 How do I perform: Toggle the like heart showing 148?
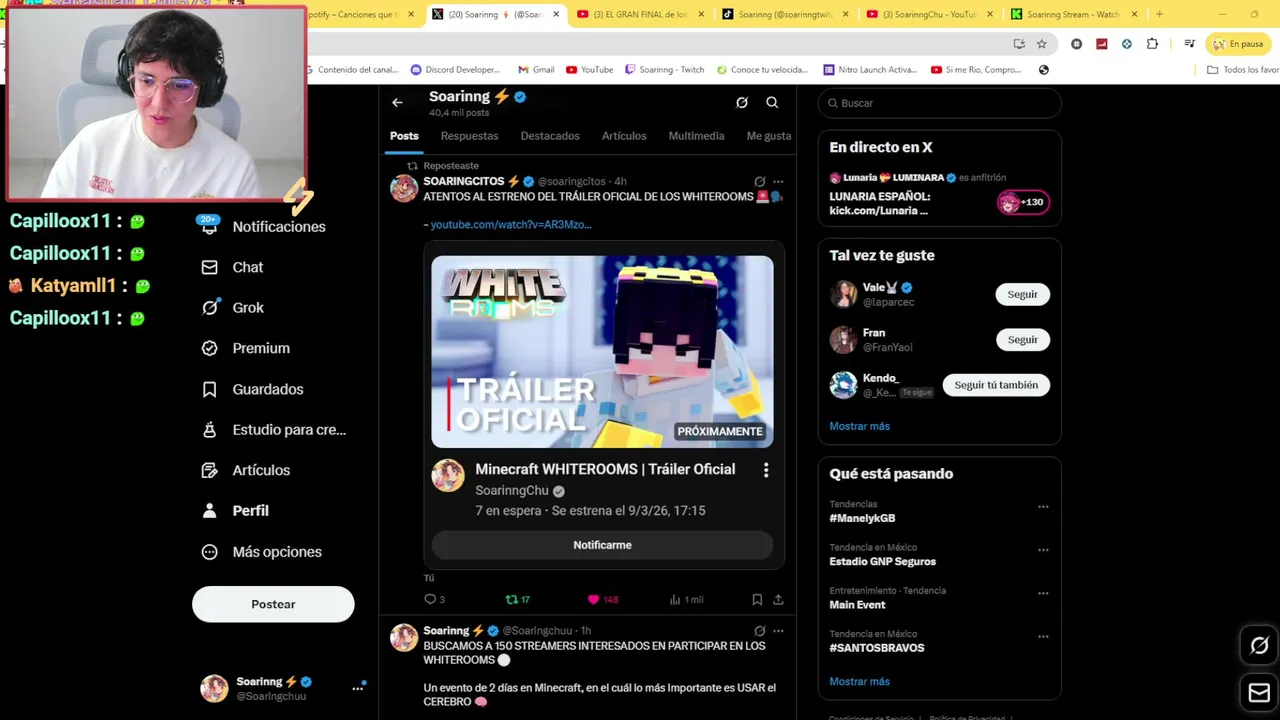603,600
